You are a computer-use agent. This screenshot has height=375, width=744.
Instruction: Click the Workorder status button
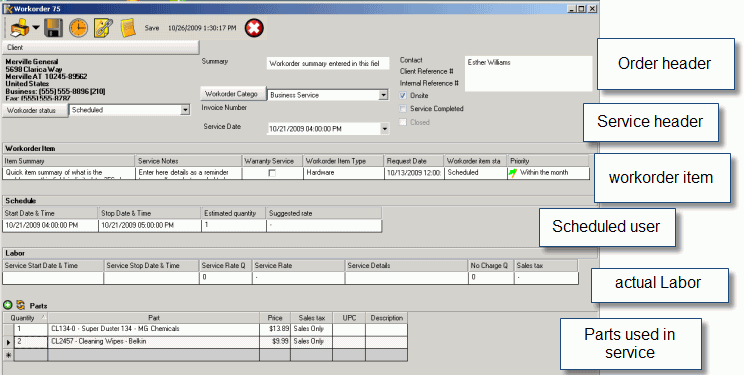pos(36,111)
